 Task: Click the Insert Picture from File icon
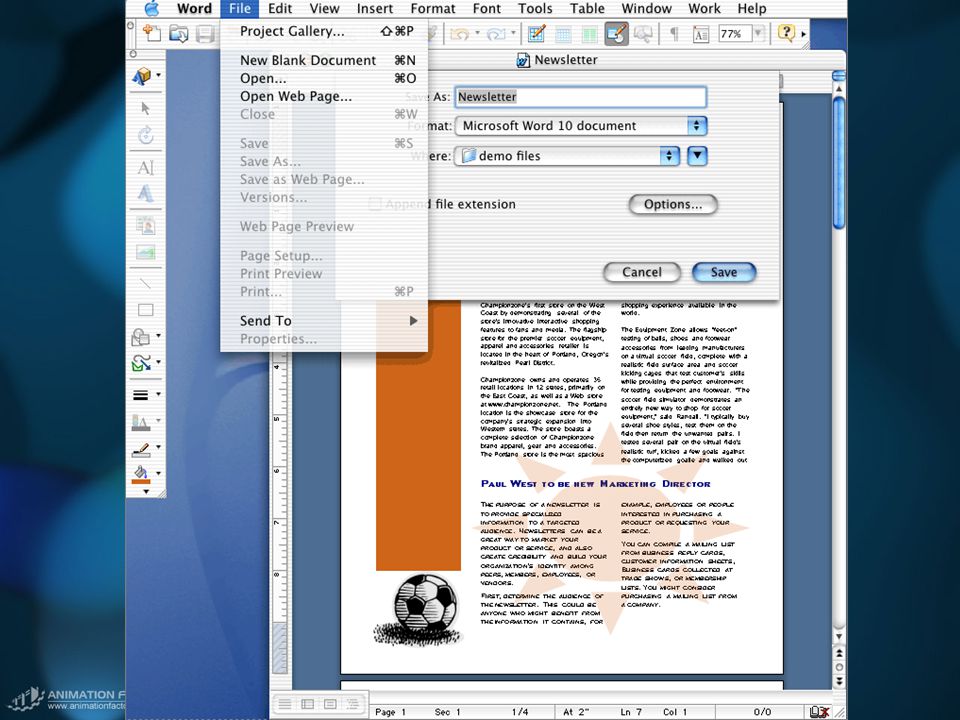click(x=146, y=252)
